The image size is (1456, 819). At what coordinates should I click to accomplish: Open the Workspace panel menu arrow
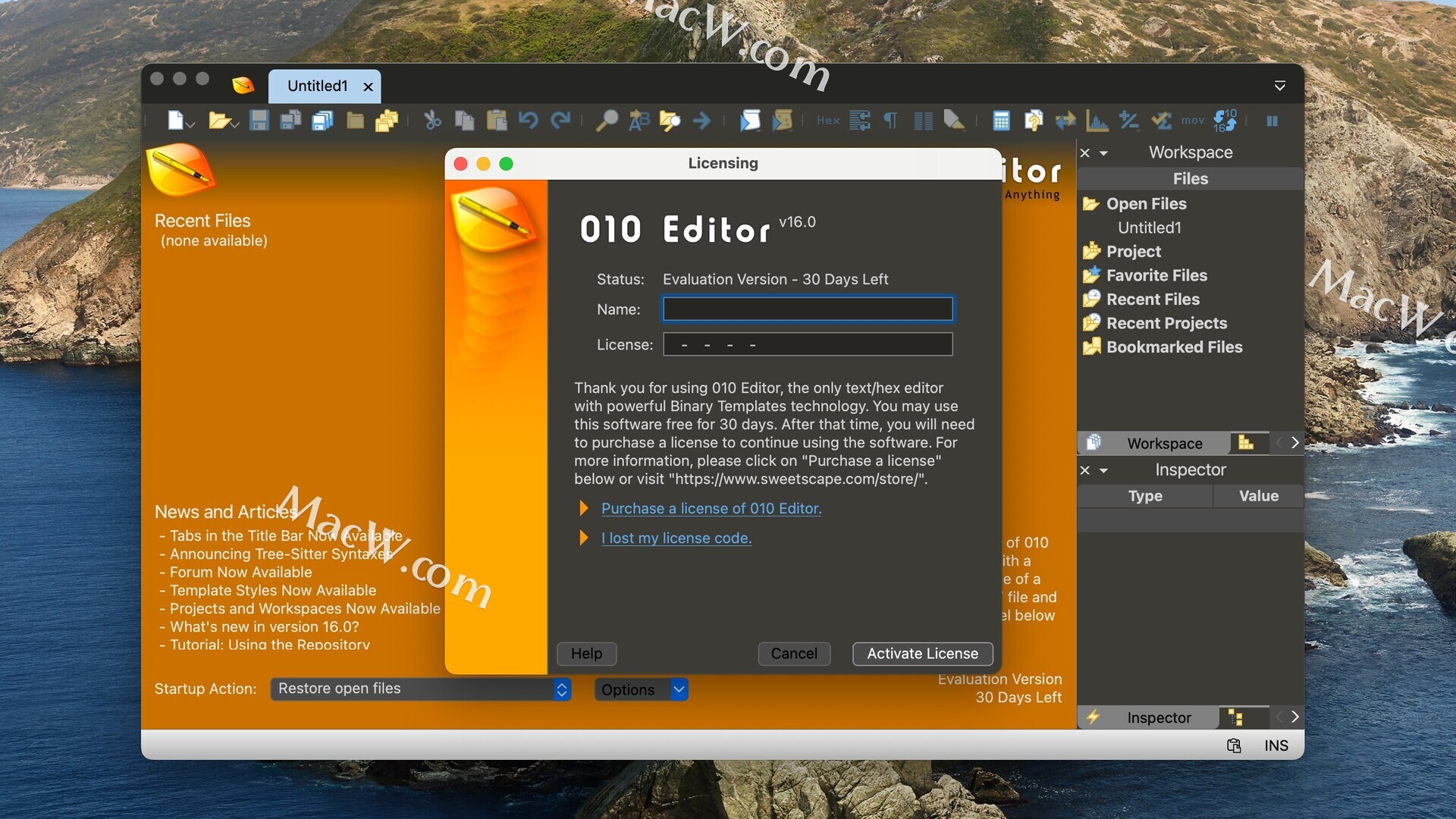point(1103,153)
